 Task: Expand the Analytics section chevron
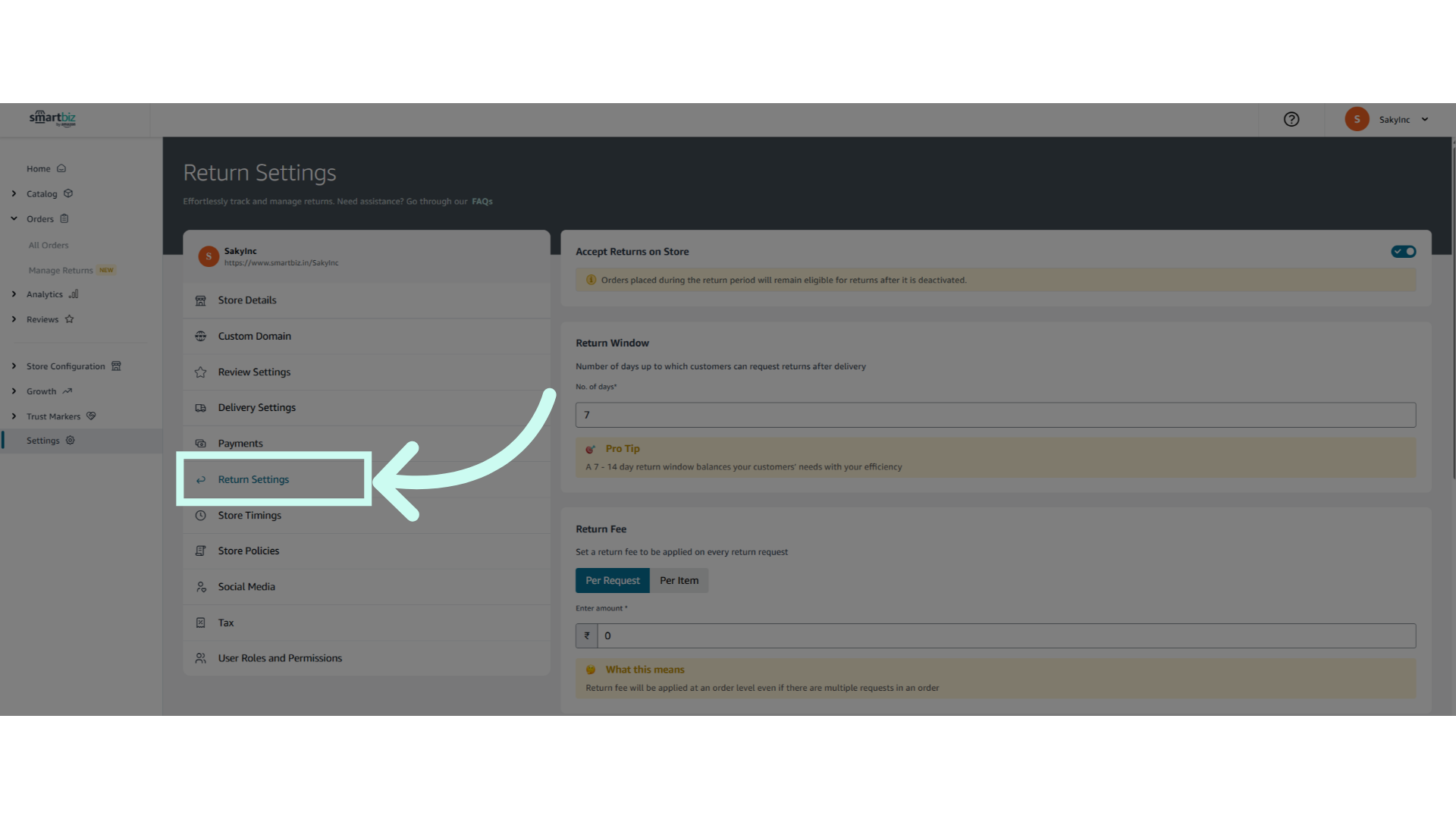pyautogui.click(x=14, y=294)
